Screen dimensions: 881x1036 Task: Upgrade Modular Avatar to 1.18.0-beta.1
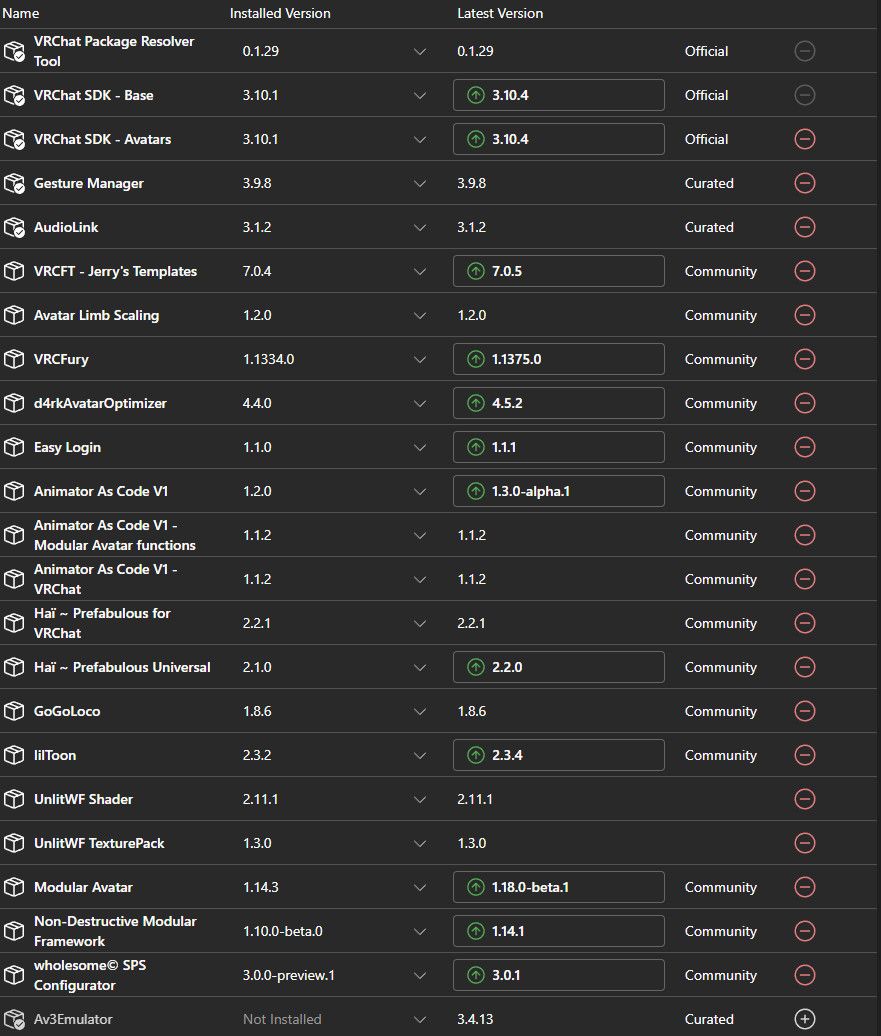(x=558, y=887)
